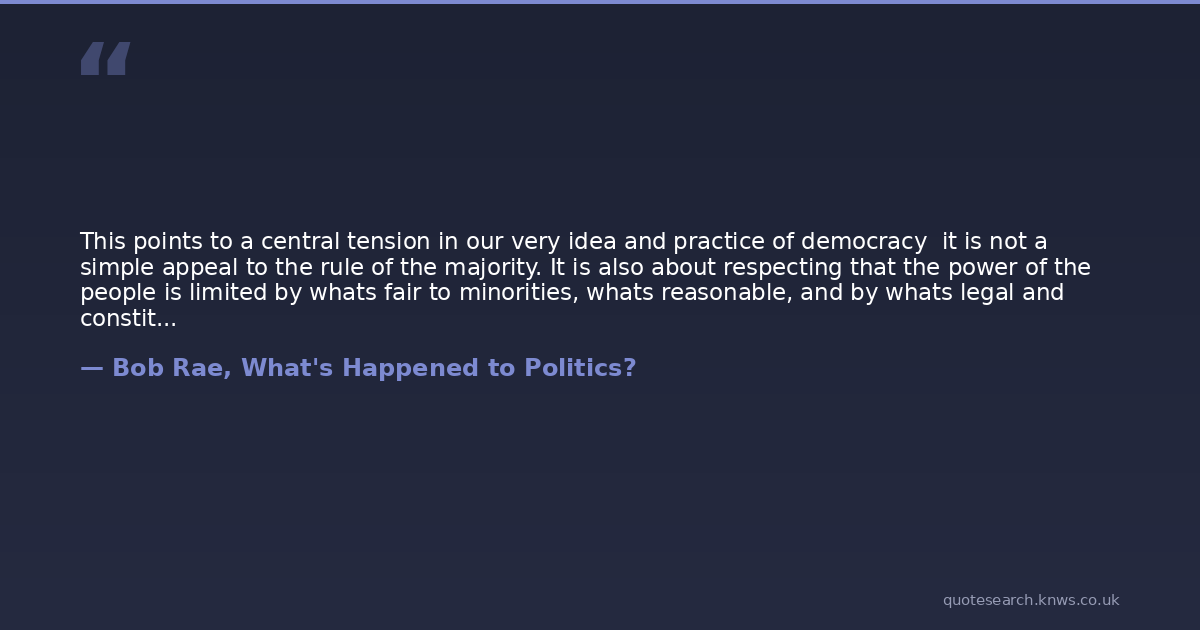Click the em dash before Bob Rae

91,368
